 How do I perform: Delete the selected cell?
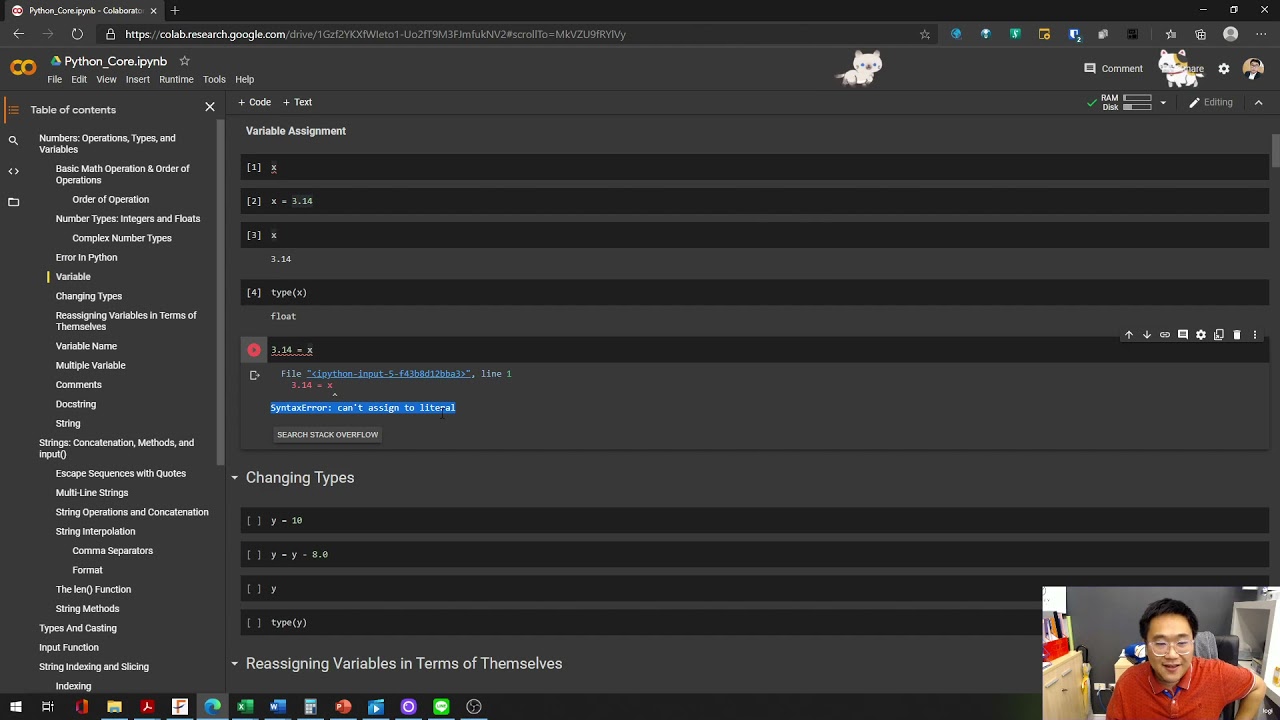click(1237, 335)
